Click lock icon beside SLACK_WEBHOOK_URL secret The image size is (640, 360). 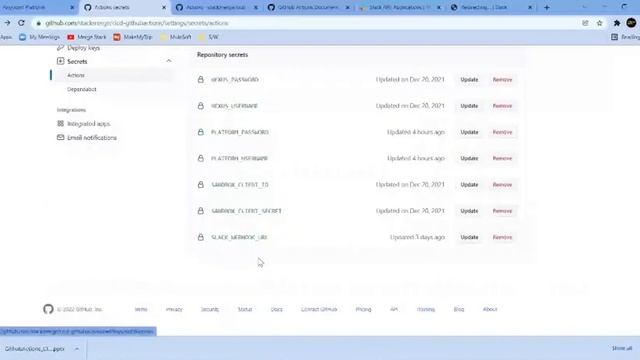[x=200, y=237]
